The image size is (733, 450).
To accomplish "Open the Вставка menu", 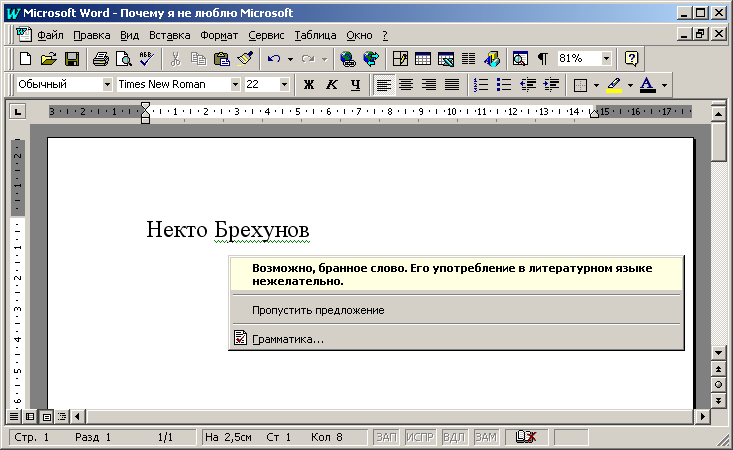I will 169,35.
